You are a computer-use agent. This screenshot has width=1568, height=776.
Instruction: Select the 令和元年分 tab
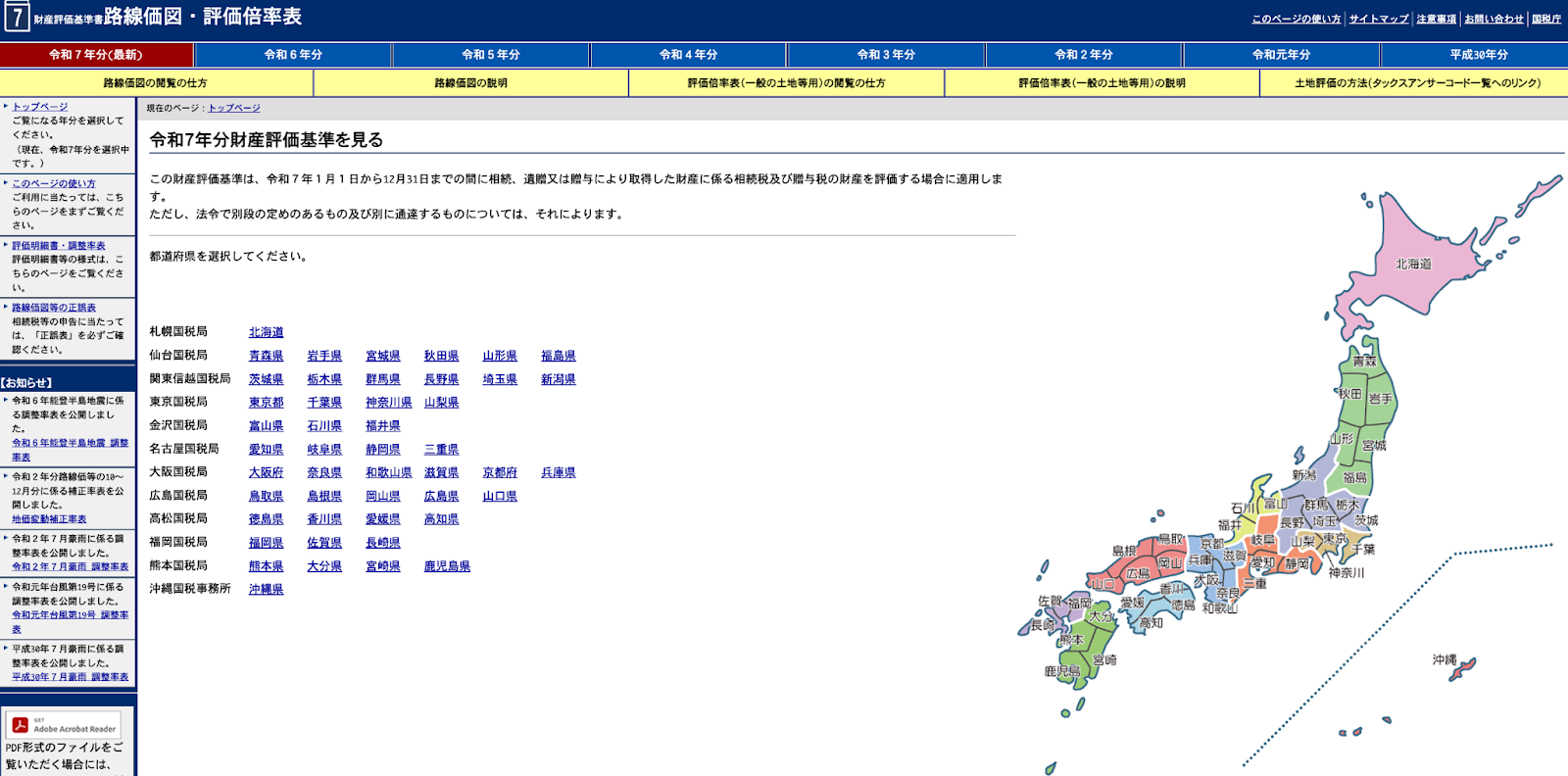[1281, 55]
